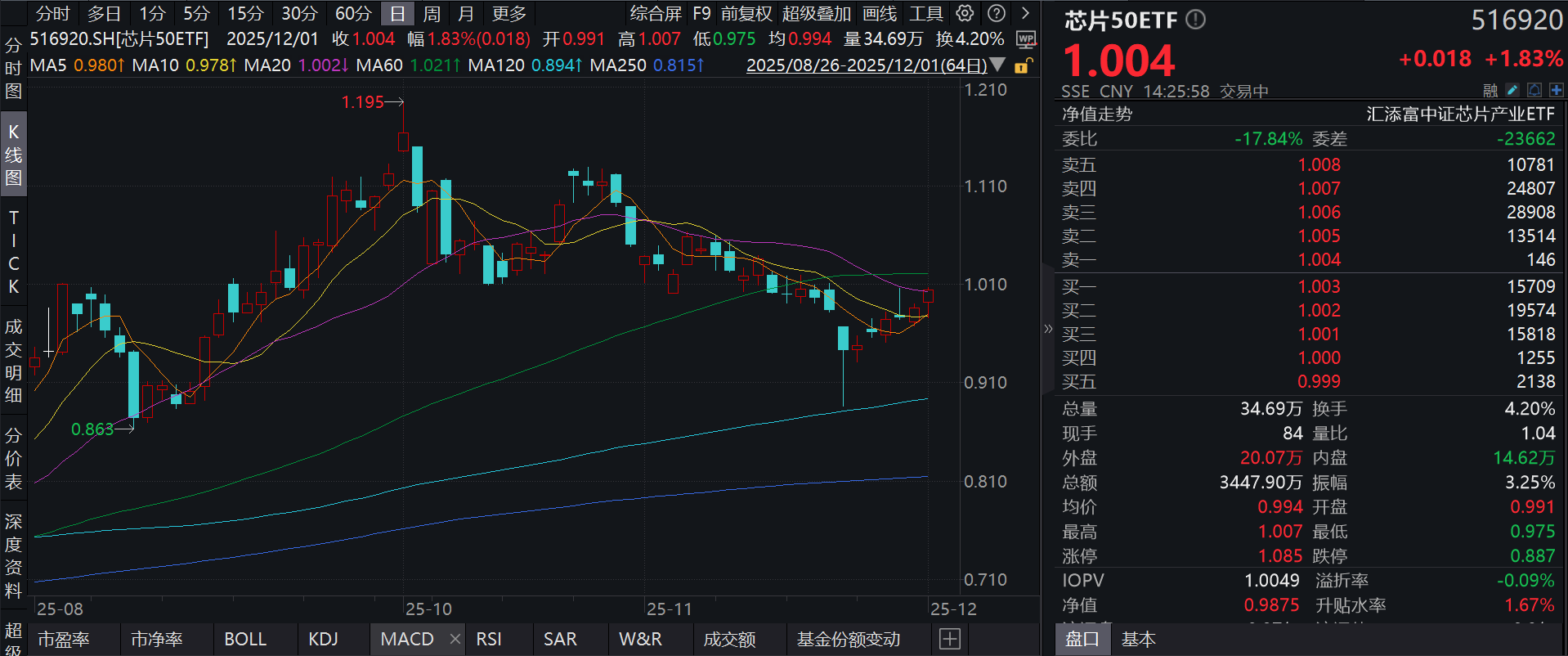This screenshot has height=656, width=1568.
Task: Add a new indicator with plus box
Action: point(949,639)
